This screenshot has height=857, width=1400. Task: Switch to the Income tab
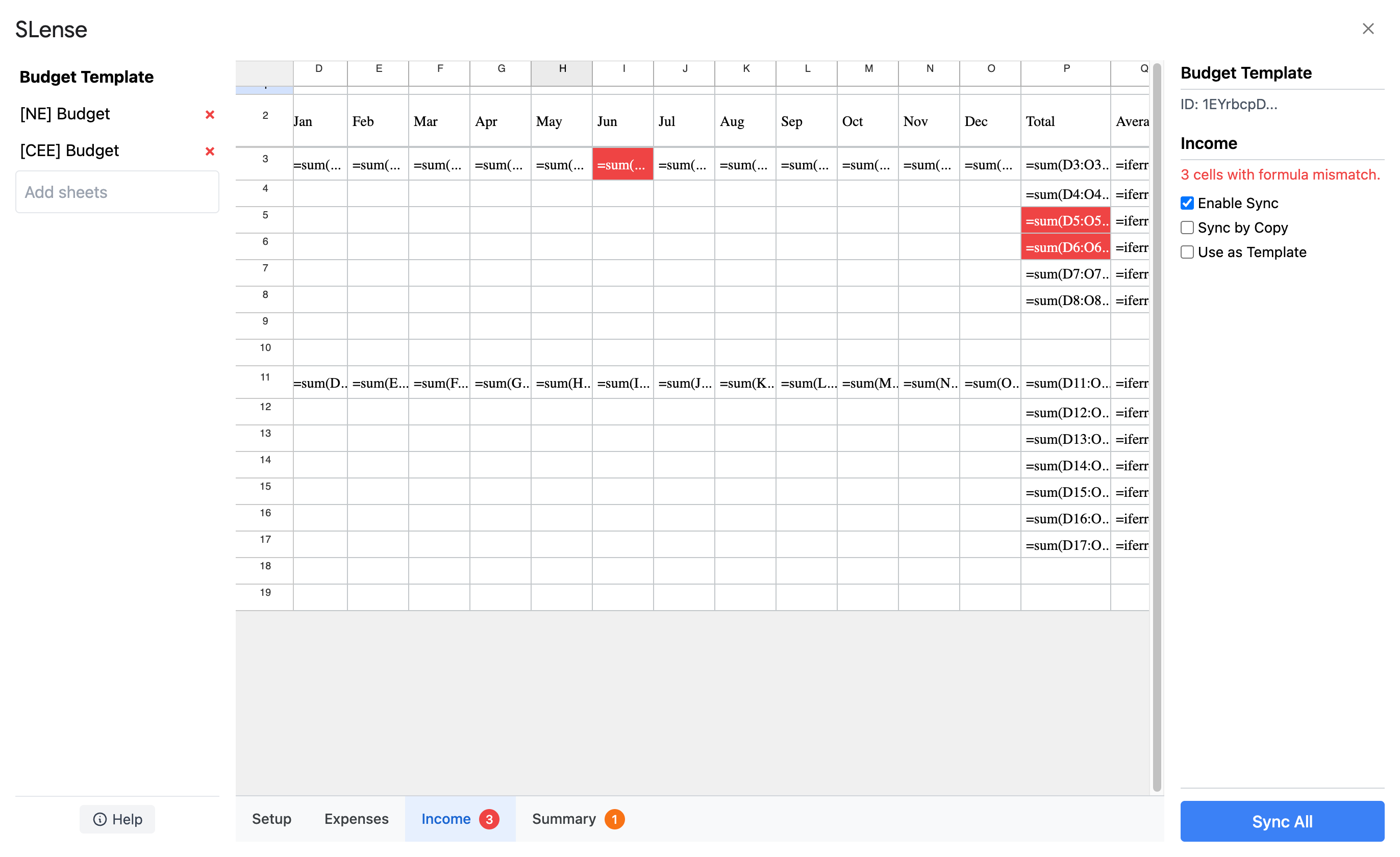pyautogui.click(x=445, y=819)
